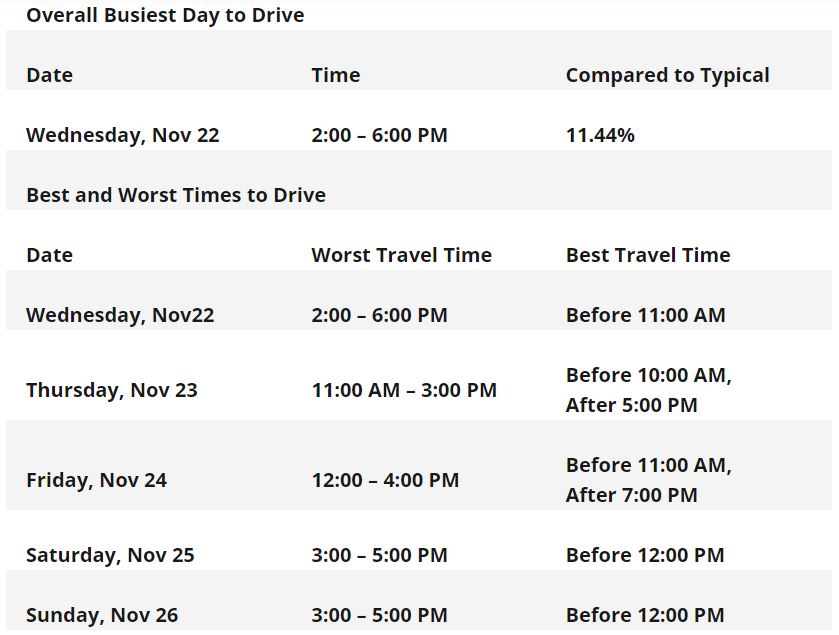This screenshot has height=635, width=839.
Task: Click the '11:00 AM – 3:00 PM' worst time
Action: [x=404, y=390]
